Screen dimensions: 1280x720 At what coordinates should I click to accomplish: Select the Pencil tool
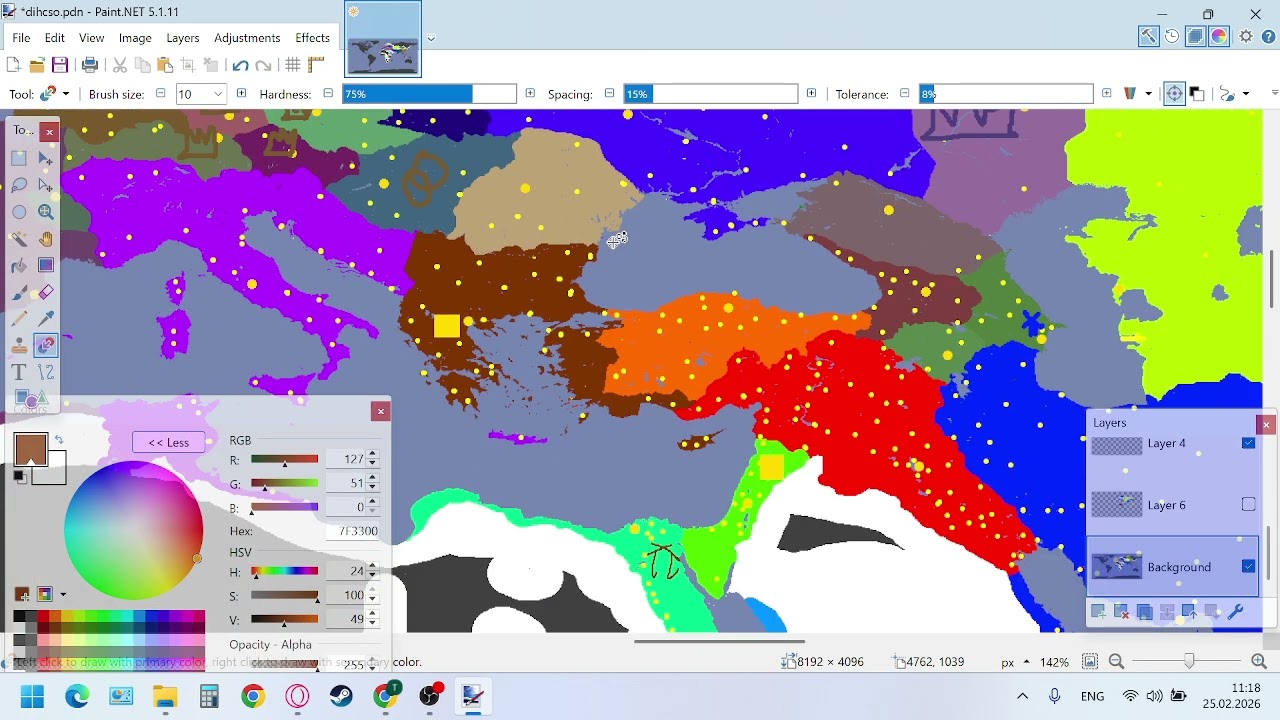(x=19, y=319)
